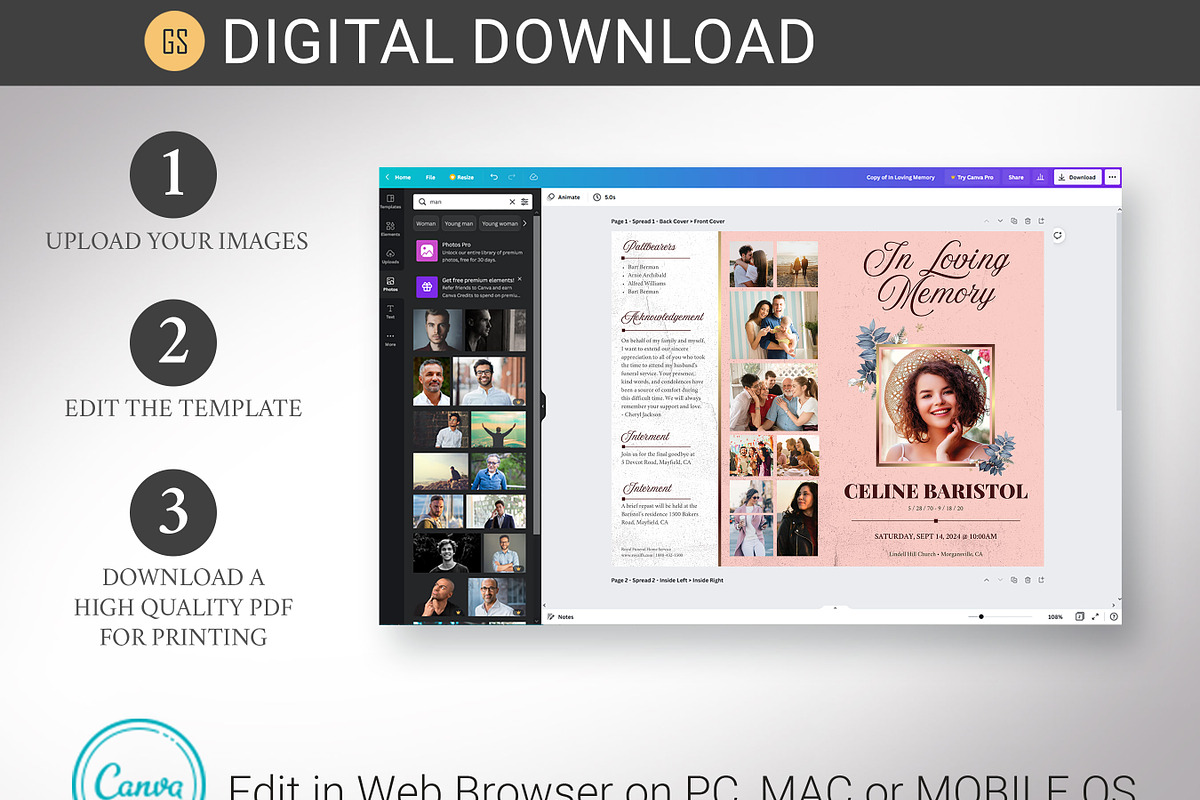Duplicate Page 1 using the copy icon
This screenshot has width=1200, height=800.
point(1014,221)
